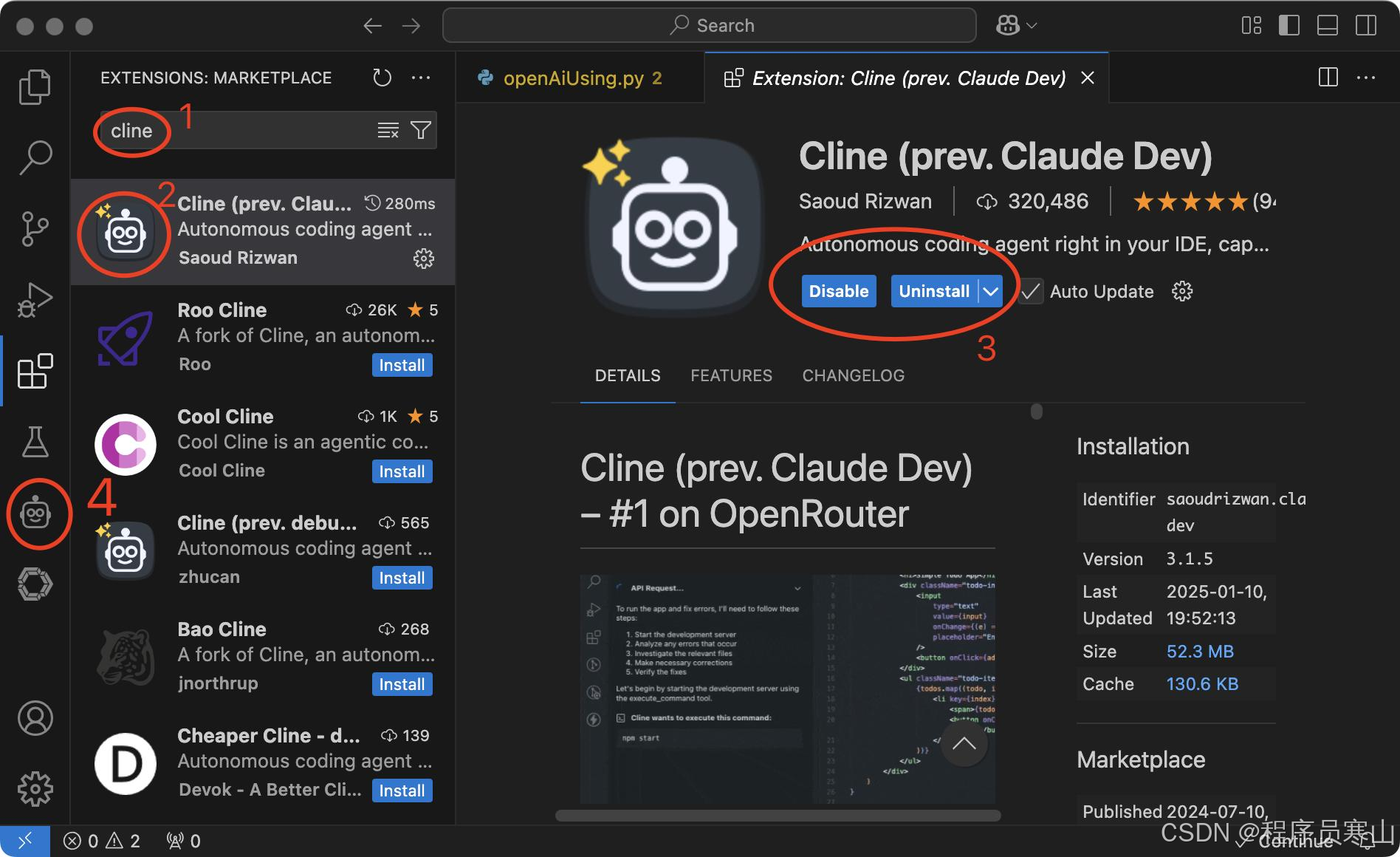Open the Extensions view in the activity bar
The image size is (1400, 857).
(35, 370)
